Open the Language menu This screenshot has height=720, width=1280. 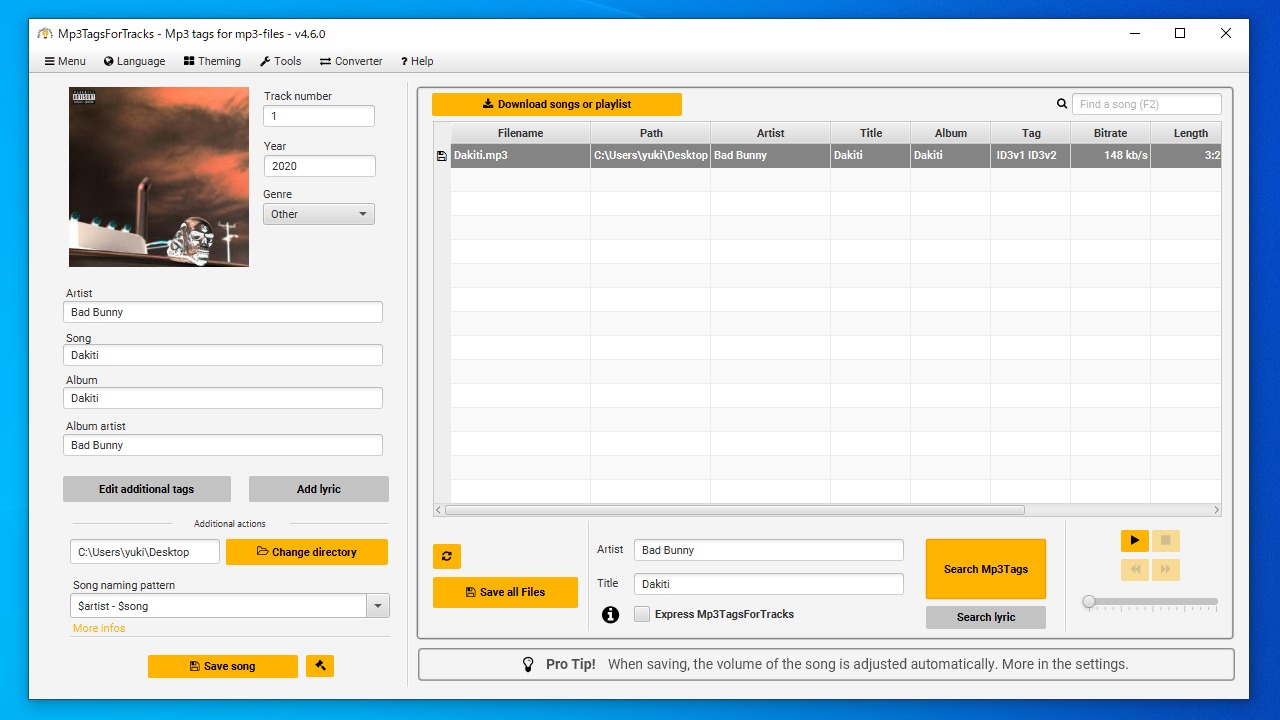pos(134,61)
